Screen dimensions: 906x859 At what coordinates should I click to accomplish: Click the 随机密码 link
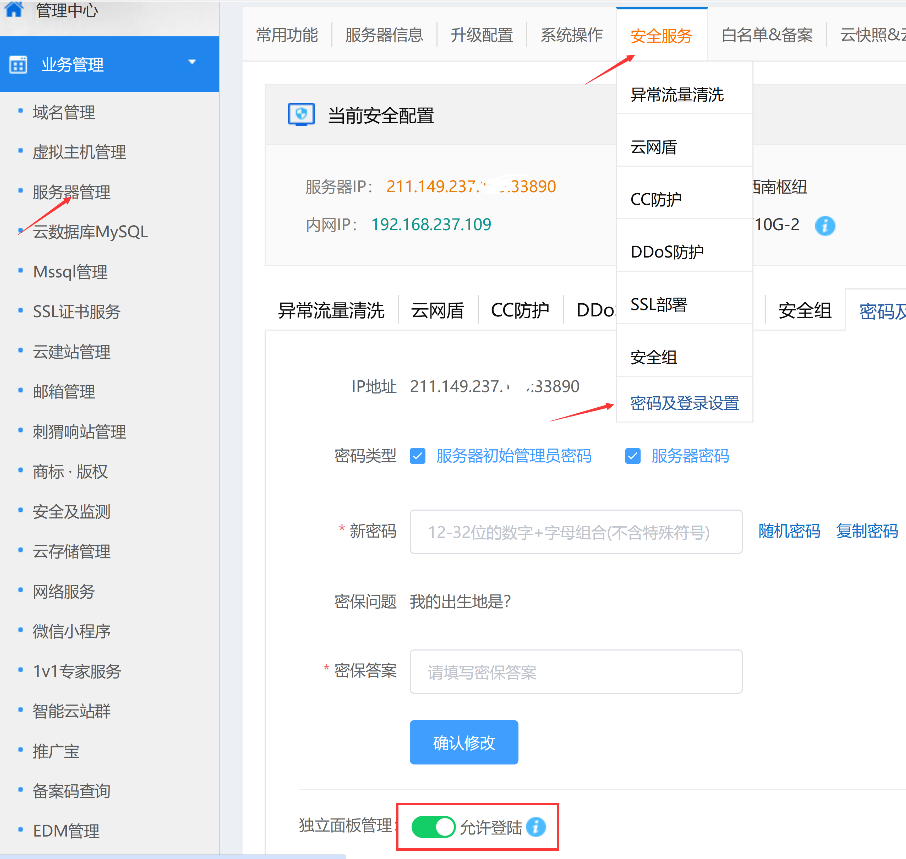pyautogui.click(x=789, y=531)
